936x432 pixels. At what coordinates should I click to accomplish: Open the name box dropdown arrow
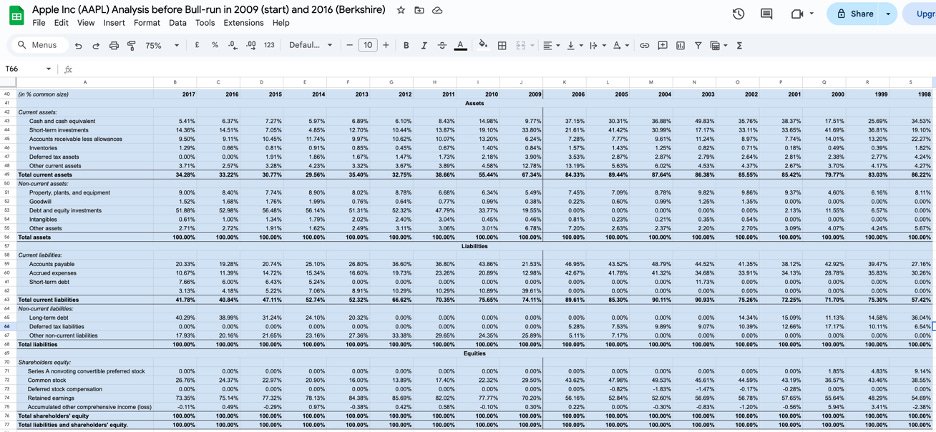[49, 69]
